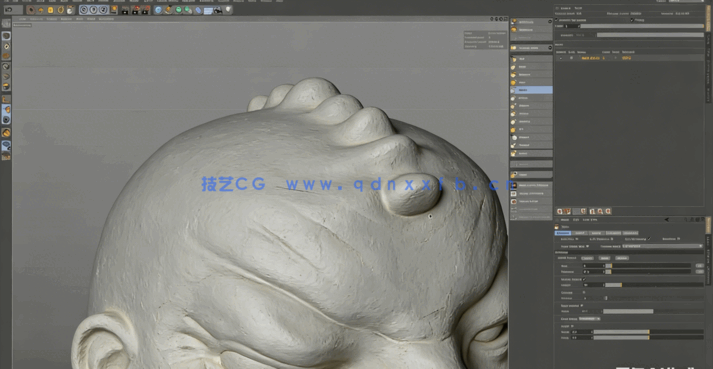Select the Grab sculpt brush
The height and width of the screenshot is (369, 713).
pyautogui.click(x=531, y=67)
